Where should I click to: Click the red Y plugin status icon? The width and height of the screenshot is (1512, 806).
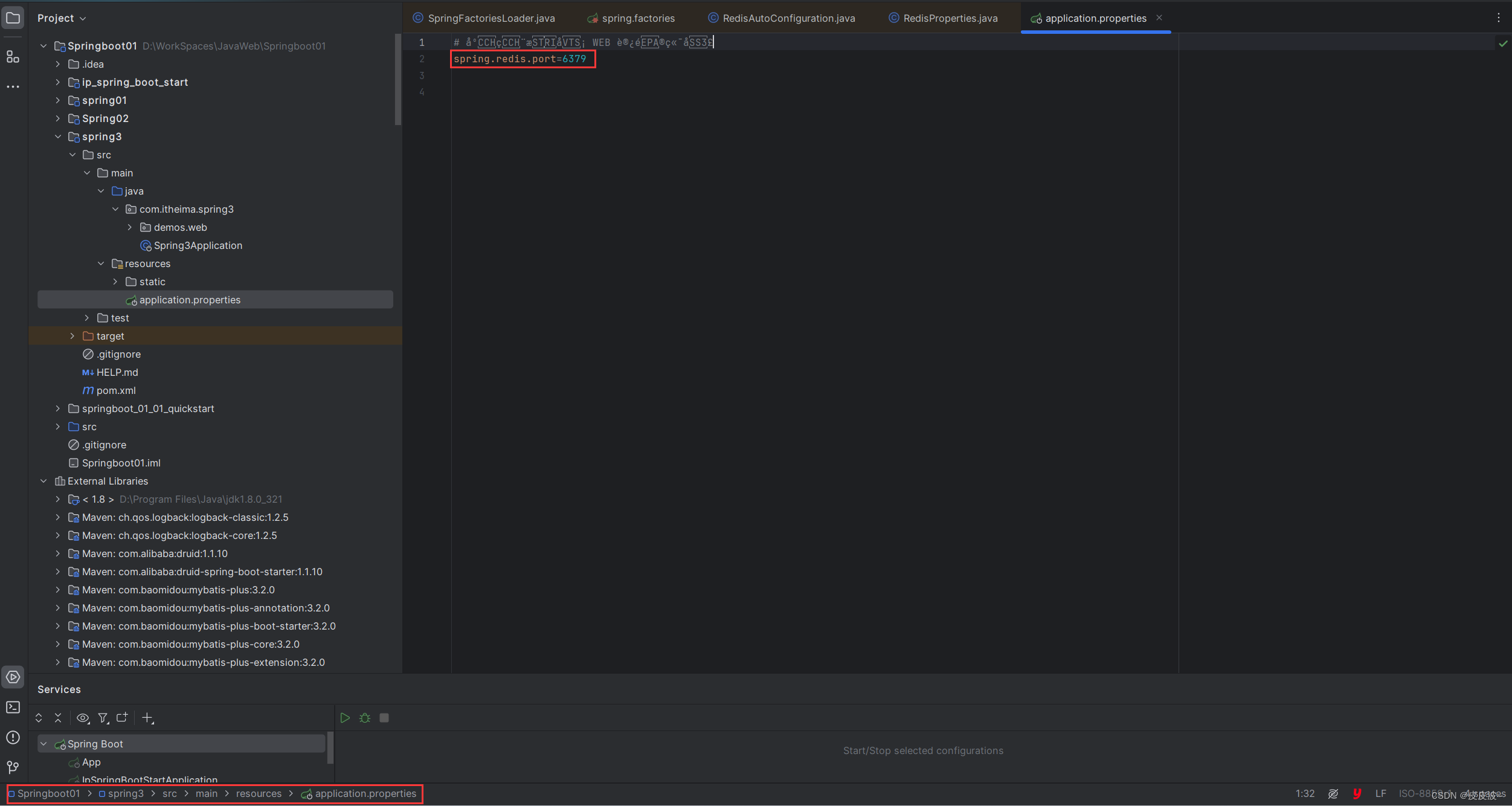[1357, 794]
